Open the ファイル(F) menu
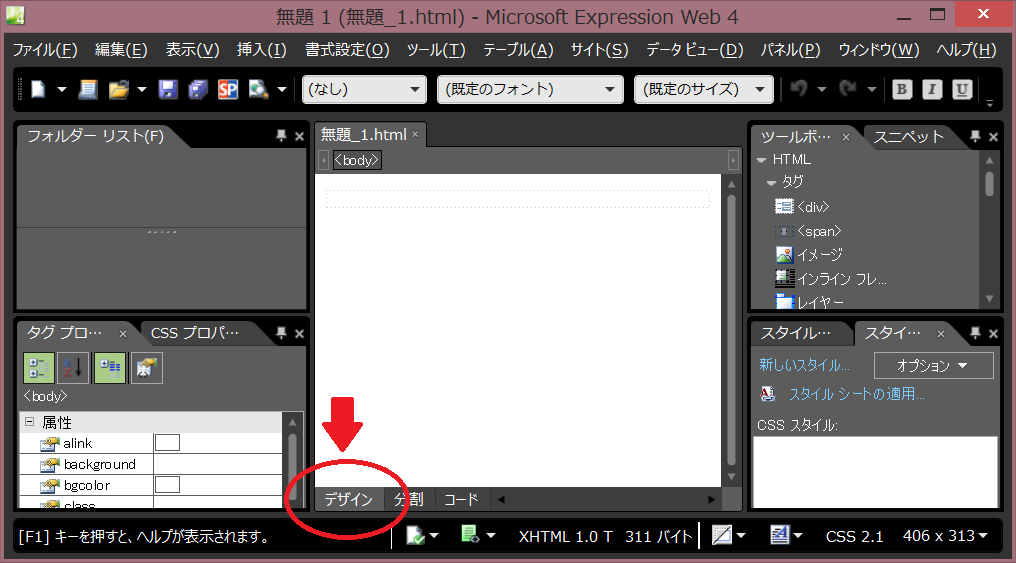This screenshot has width=1016, height=563. [x=45, y=50]
